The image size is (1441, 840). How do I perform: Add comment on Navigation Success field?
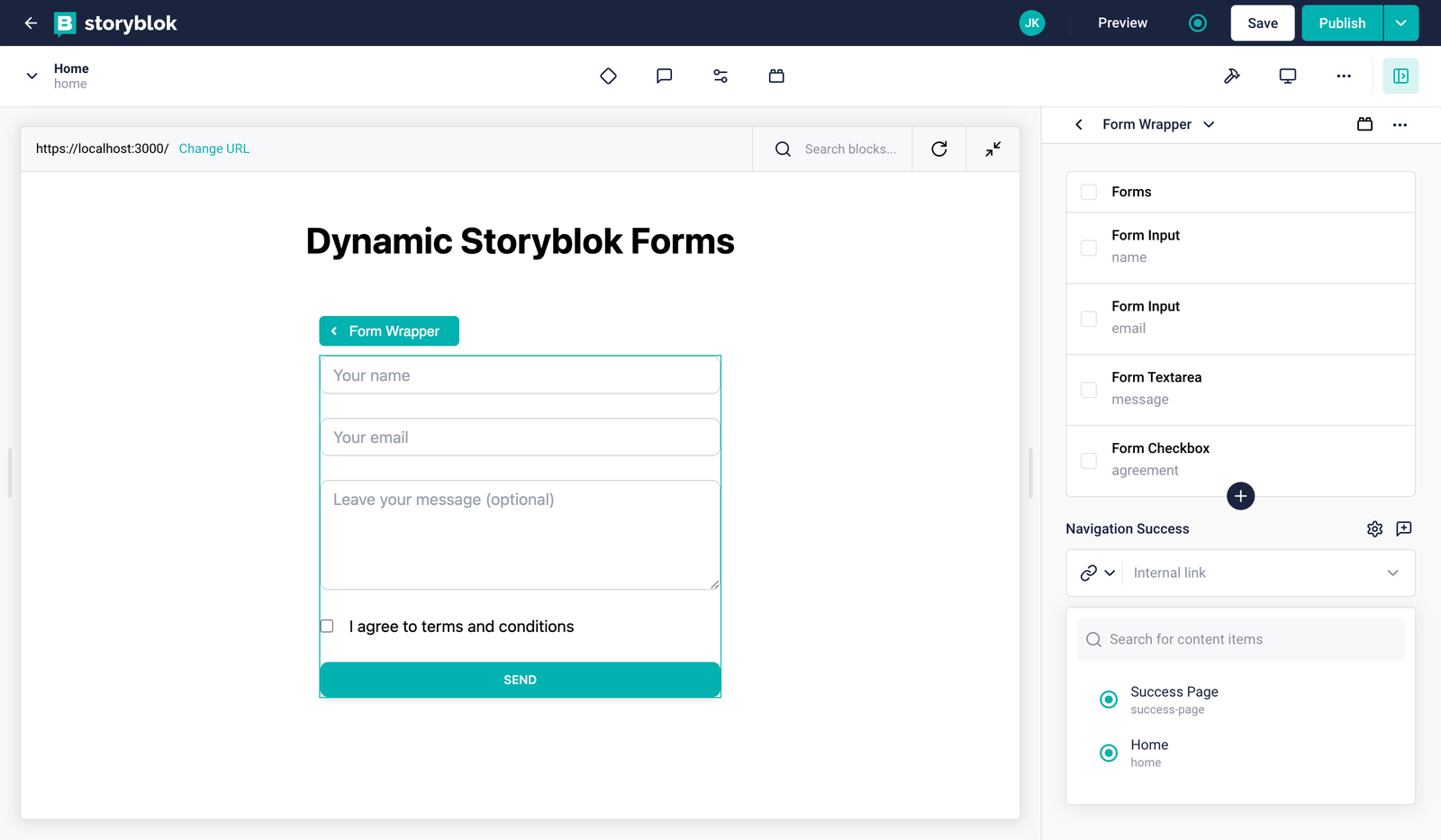(x=1404, y=529)
